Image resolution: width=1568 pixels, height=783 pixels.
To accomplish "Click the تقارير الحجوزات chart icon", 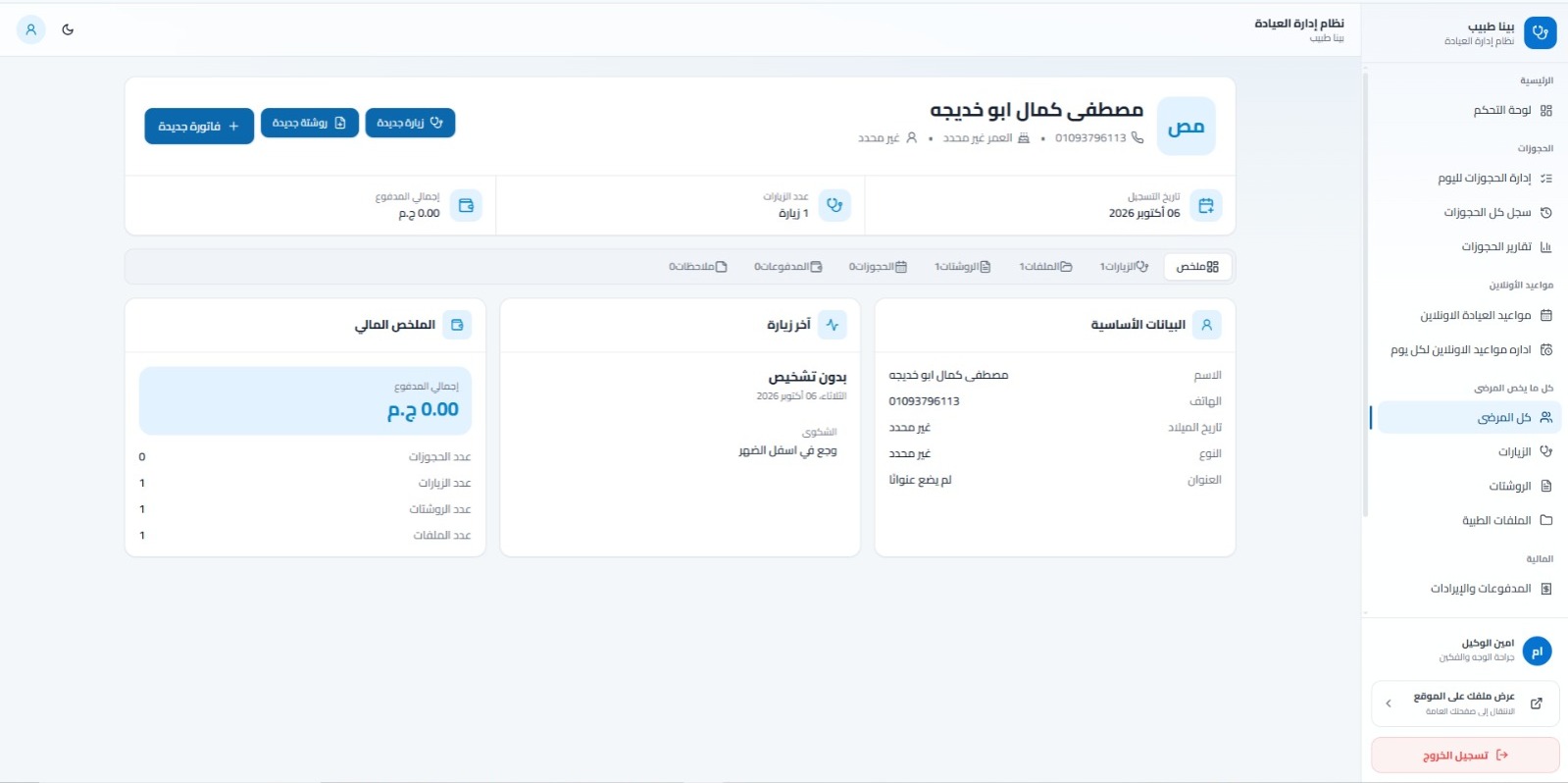I will coord(1546,247).
